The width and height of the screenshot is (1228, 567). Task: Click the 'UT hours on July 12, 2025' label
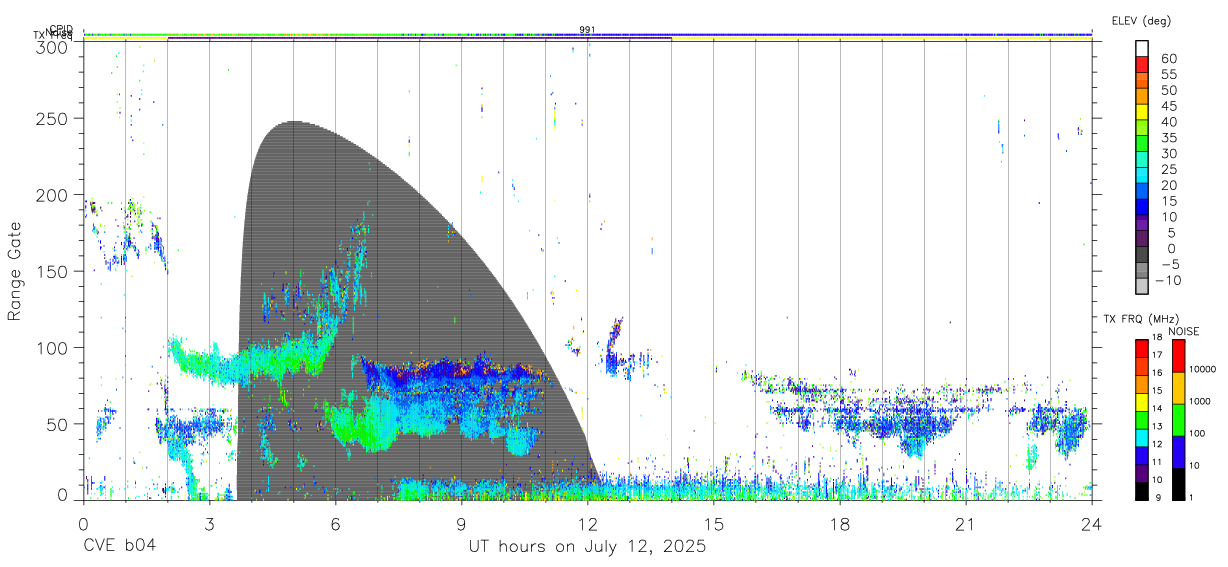587,547
